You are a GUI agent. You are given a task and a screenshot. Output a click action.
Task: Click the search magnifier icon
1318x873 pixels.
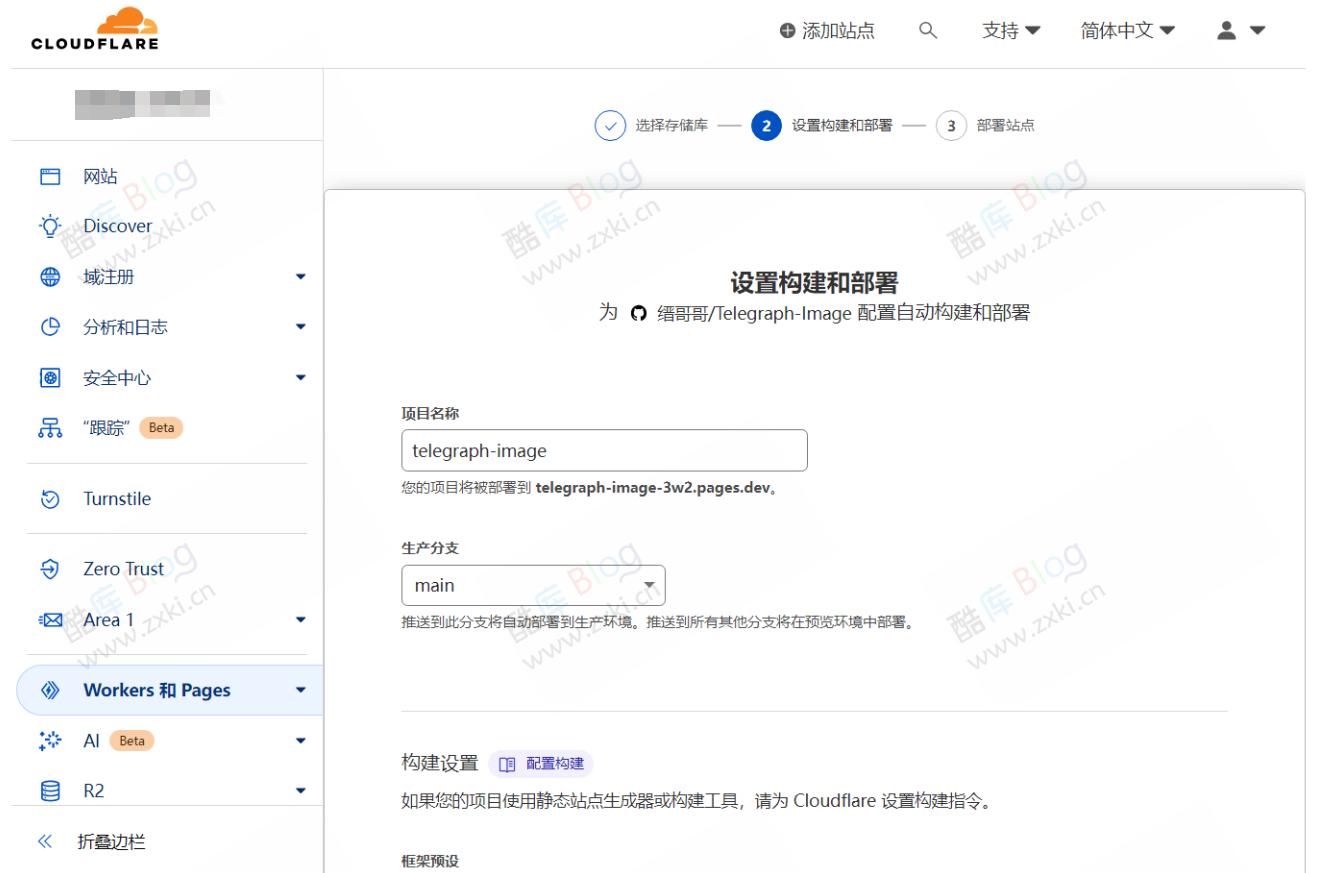[x=928, y=30]
